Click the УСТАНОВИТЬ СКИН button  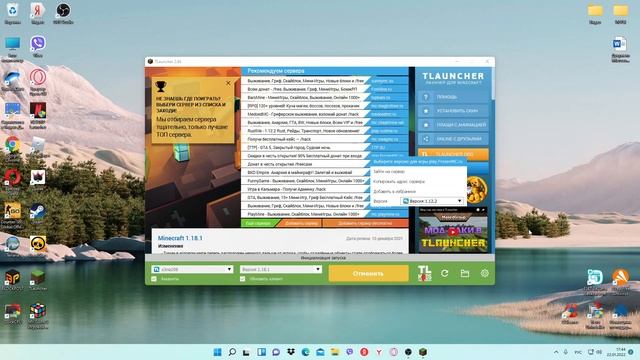click(453, 111)
